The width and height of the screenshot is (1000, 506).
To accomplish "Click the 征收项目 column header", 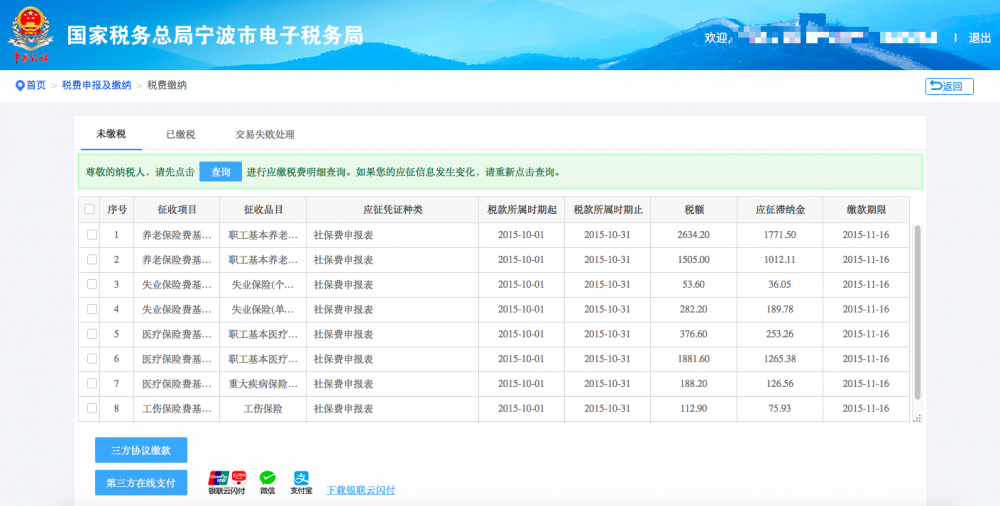I will pos(177,209).
